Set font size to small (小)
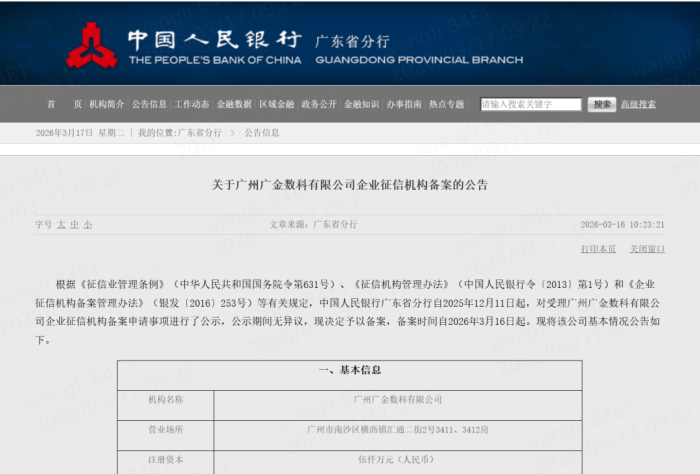 pos(87,225)
